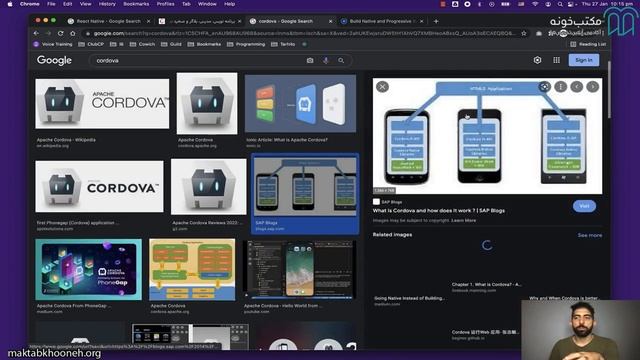Open Learn More copyright link
The width and height of the screenshot is (640, 360).
pyautogui.click(x=463, y=220)
